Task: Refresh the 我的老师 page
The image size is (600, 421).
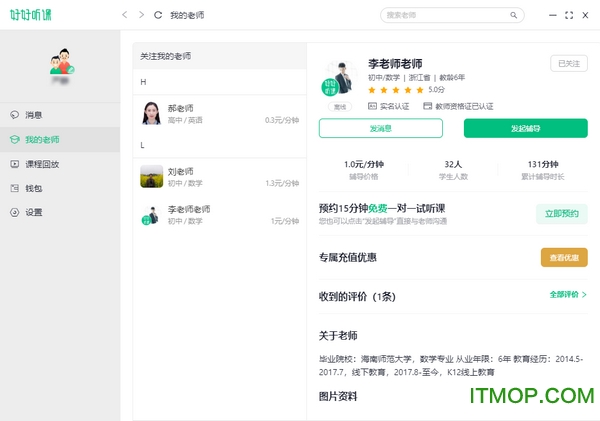Action: tap(158, 15)
